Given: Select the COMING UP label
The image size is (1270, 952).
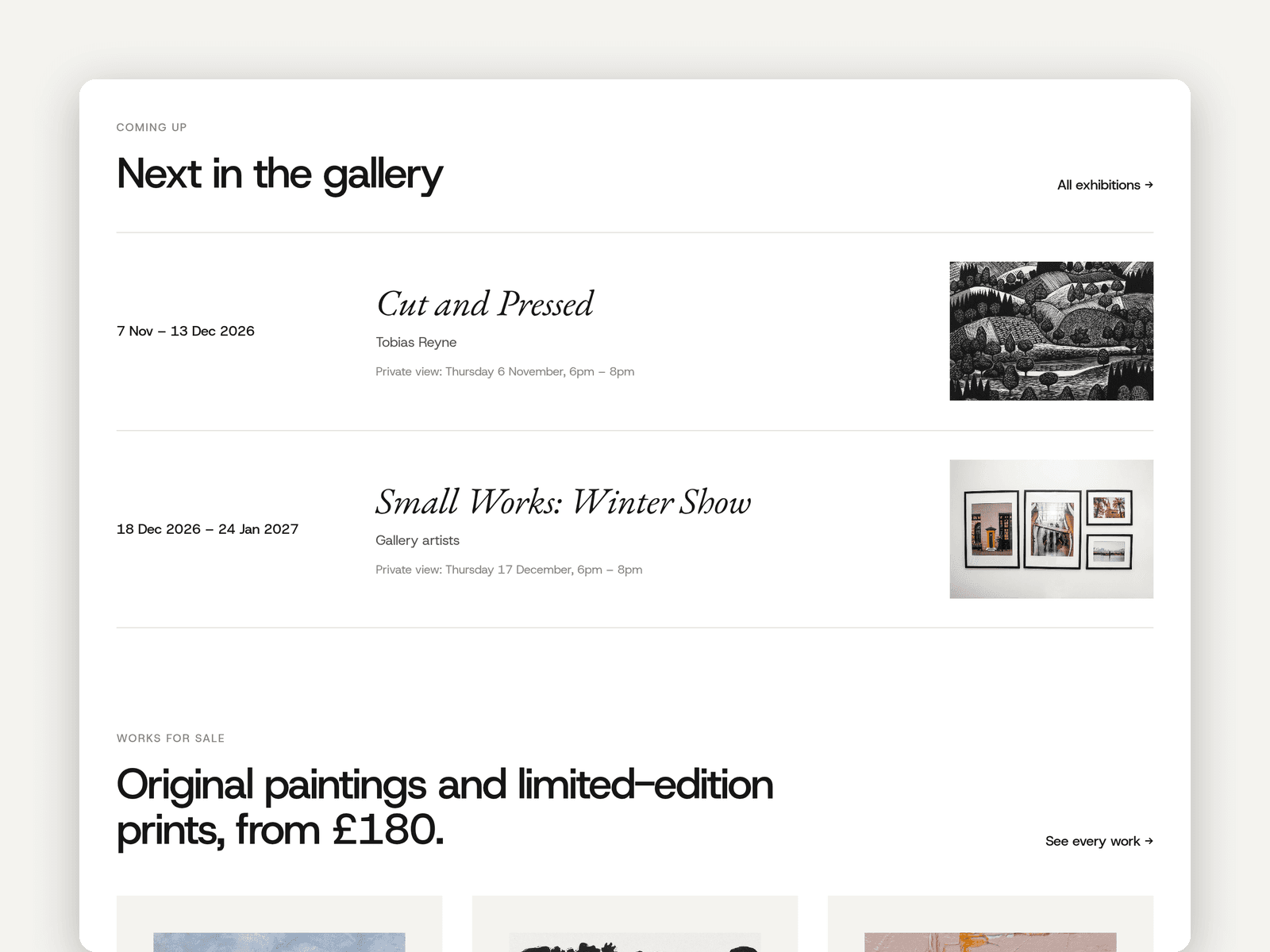Looking at the screenshot, I should pyautogui.click(x=152, y=127).
